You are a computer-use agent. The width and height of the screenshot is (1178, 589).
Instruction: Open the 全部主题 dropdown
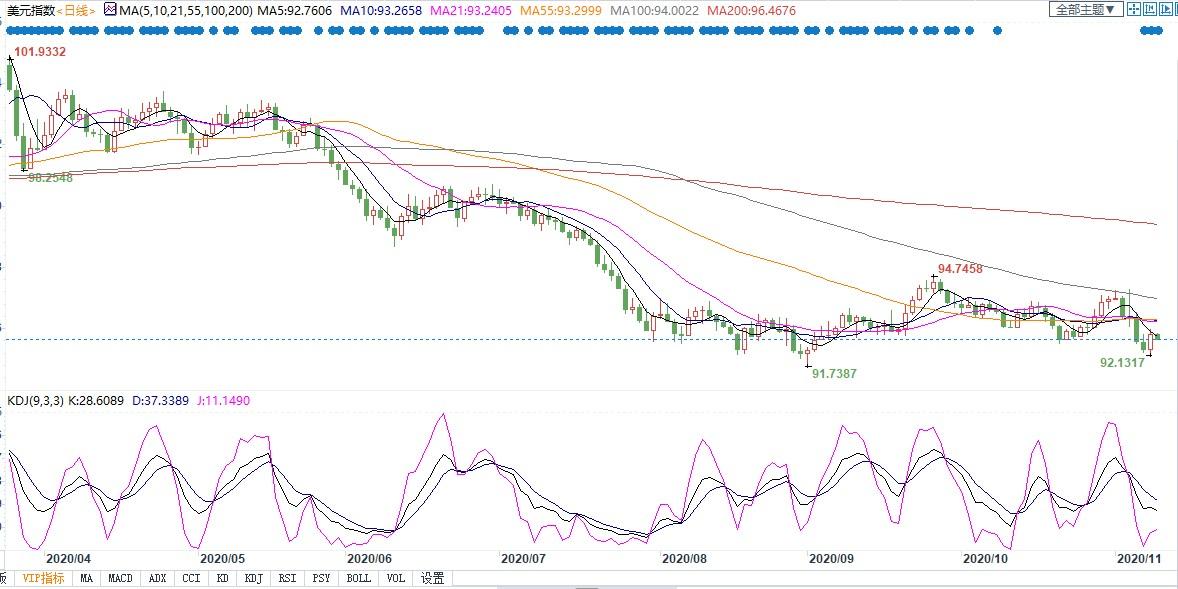coord(1086,9)
